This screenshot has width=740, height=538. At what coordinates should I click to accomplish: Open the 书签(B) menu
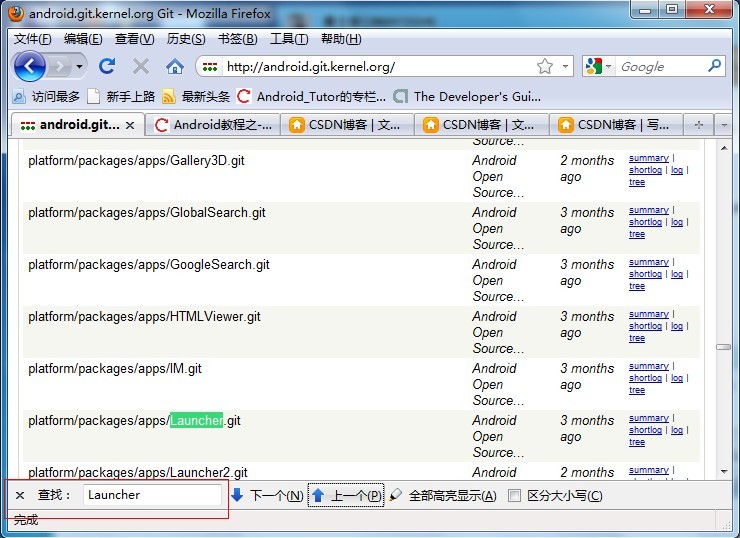[x=237, y=39]
